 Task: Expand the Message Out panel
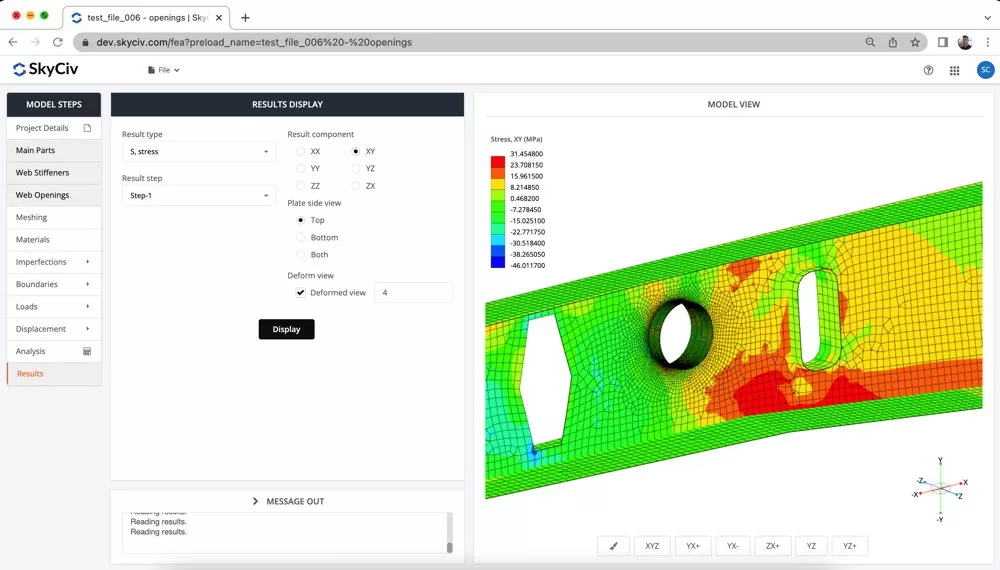(287, 501)
